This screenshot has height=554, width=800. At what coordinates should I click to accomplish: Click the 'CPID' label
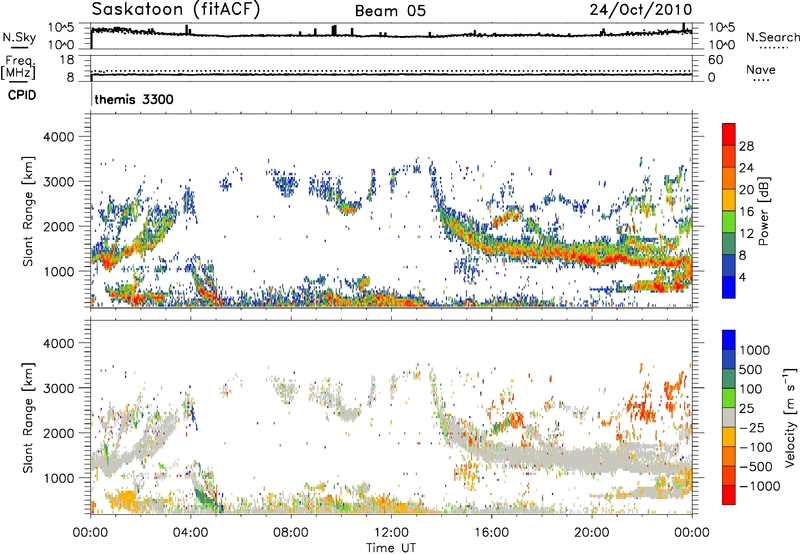click(22, 95)
